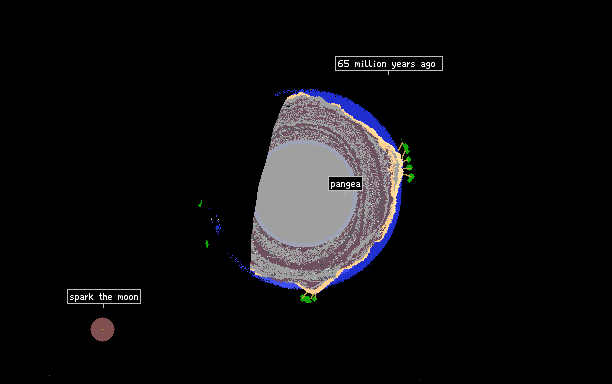Click the blue splash at planet's top left corner
Screen dimensions: 612x384
(280, 93)
